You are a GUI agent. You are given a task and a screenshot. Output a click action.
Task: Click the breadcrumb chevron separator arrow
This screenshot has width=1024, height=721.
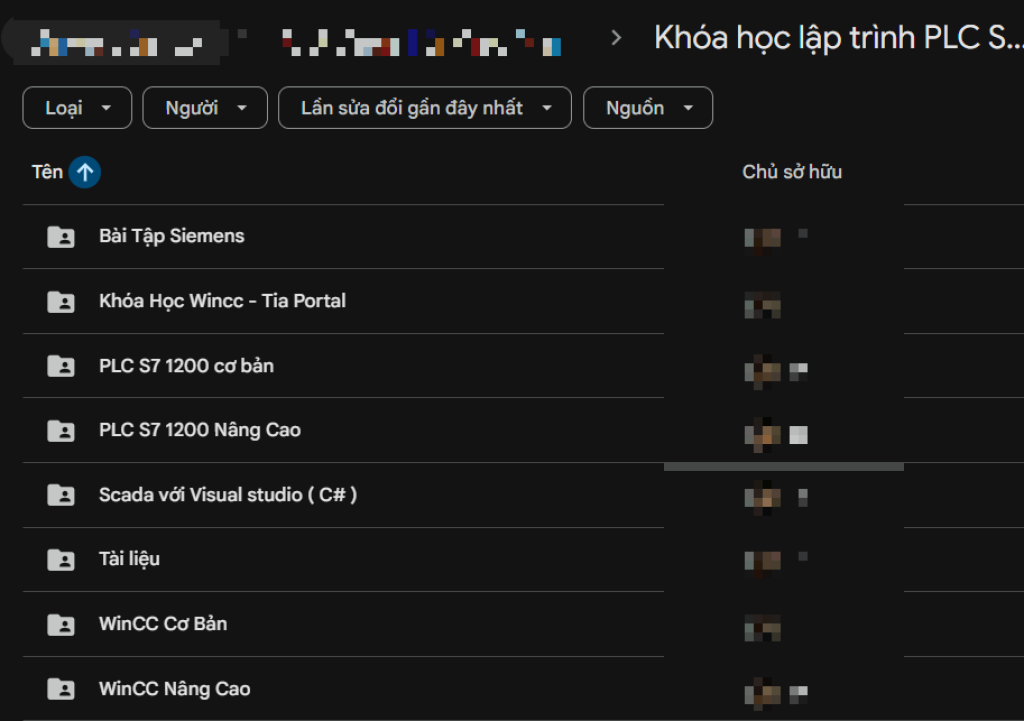pos(616,38)
